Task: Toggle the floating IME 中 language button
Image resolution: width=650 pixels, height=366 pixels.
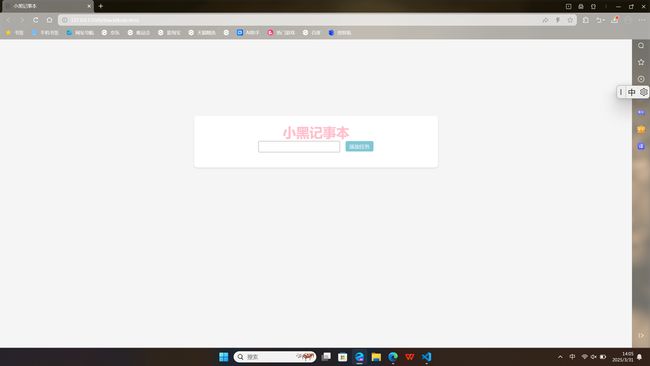Action: click(x=631, y=92)
